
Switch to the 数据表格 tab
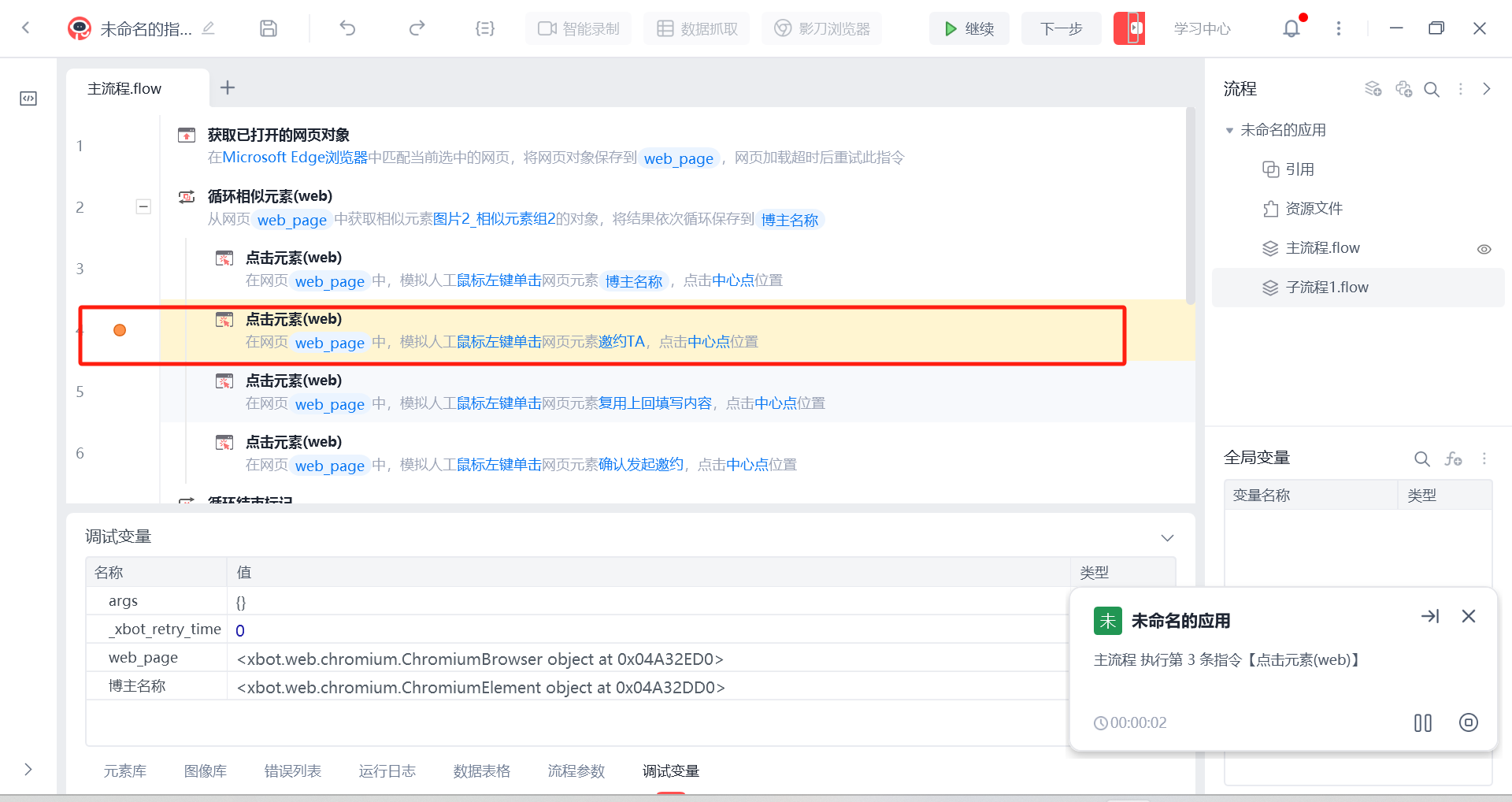click(x=482, y=771)
